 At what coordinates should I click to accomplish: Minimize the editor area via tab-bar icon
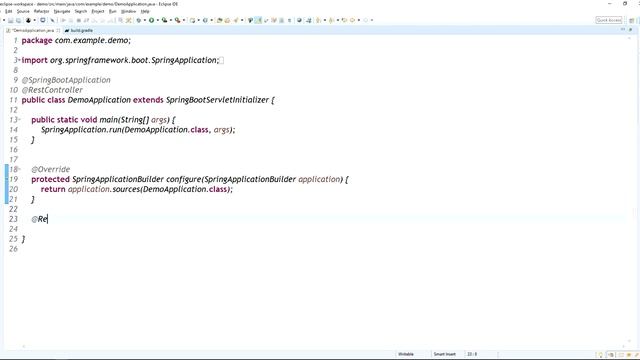623,30
